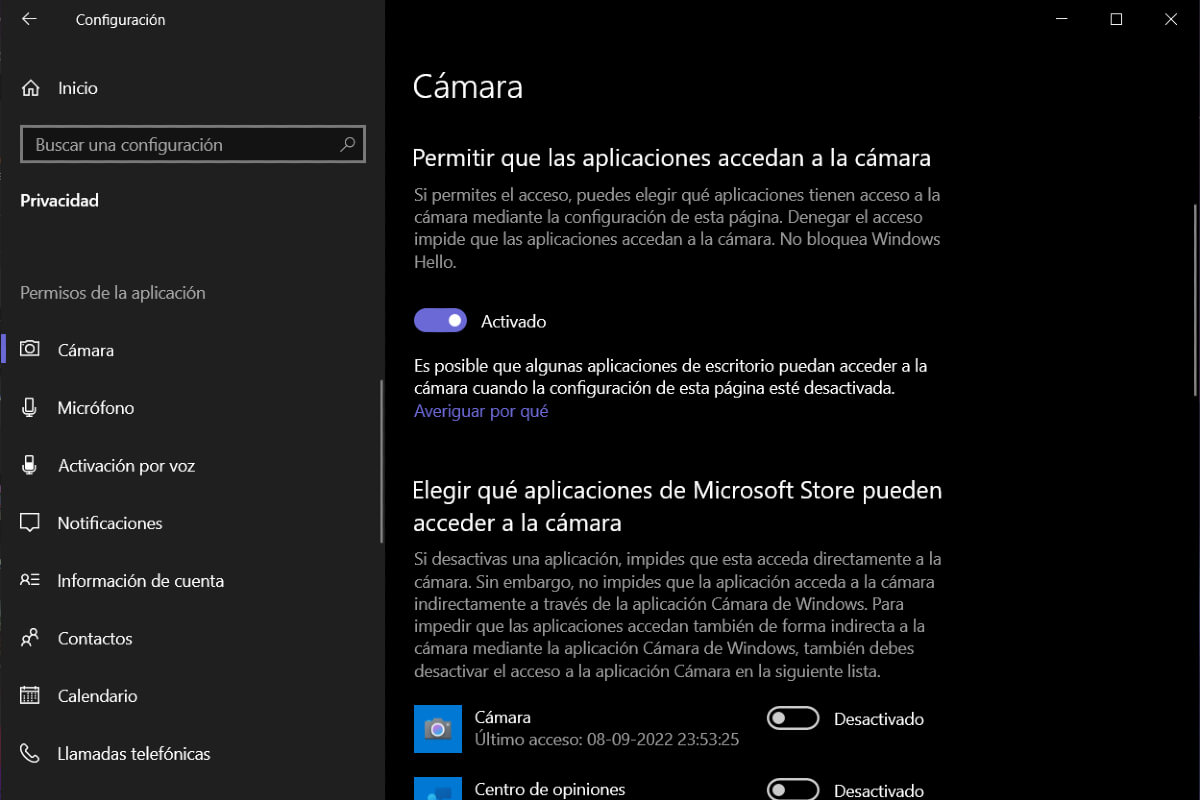1200x800 pixels.
Task: Click the sidebar vertical scrollbar
Action: [381, 461]
